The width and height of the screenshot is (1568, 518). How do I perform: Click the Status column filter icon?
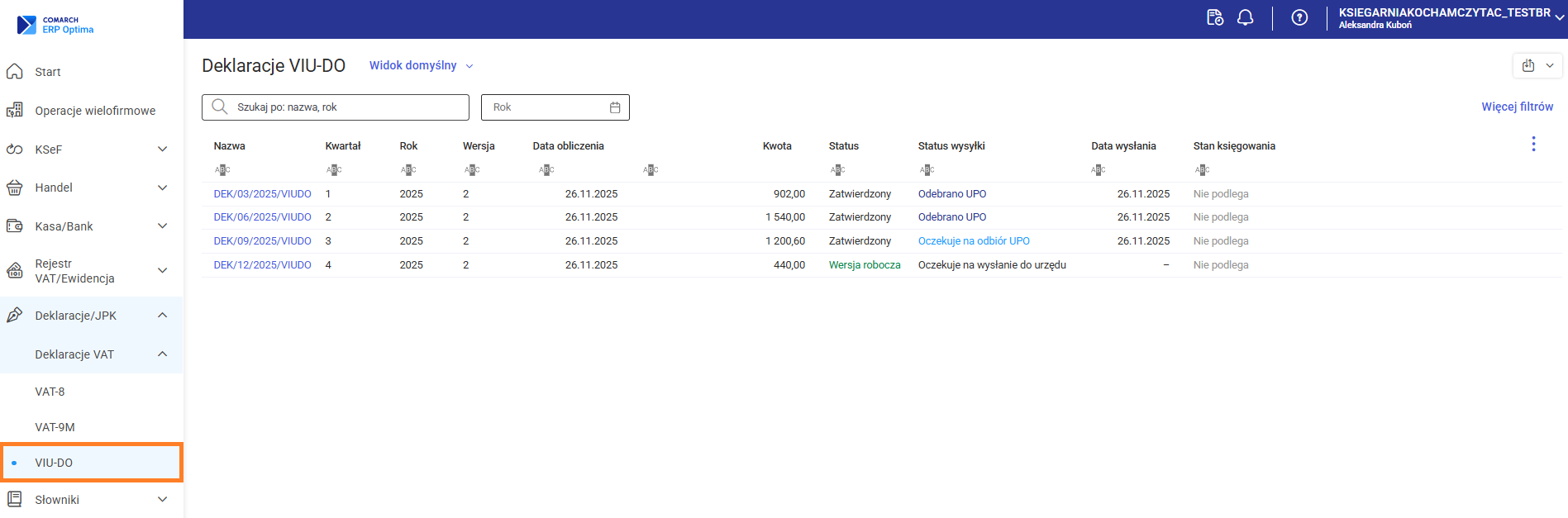point(837,170)
